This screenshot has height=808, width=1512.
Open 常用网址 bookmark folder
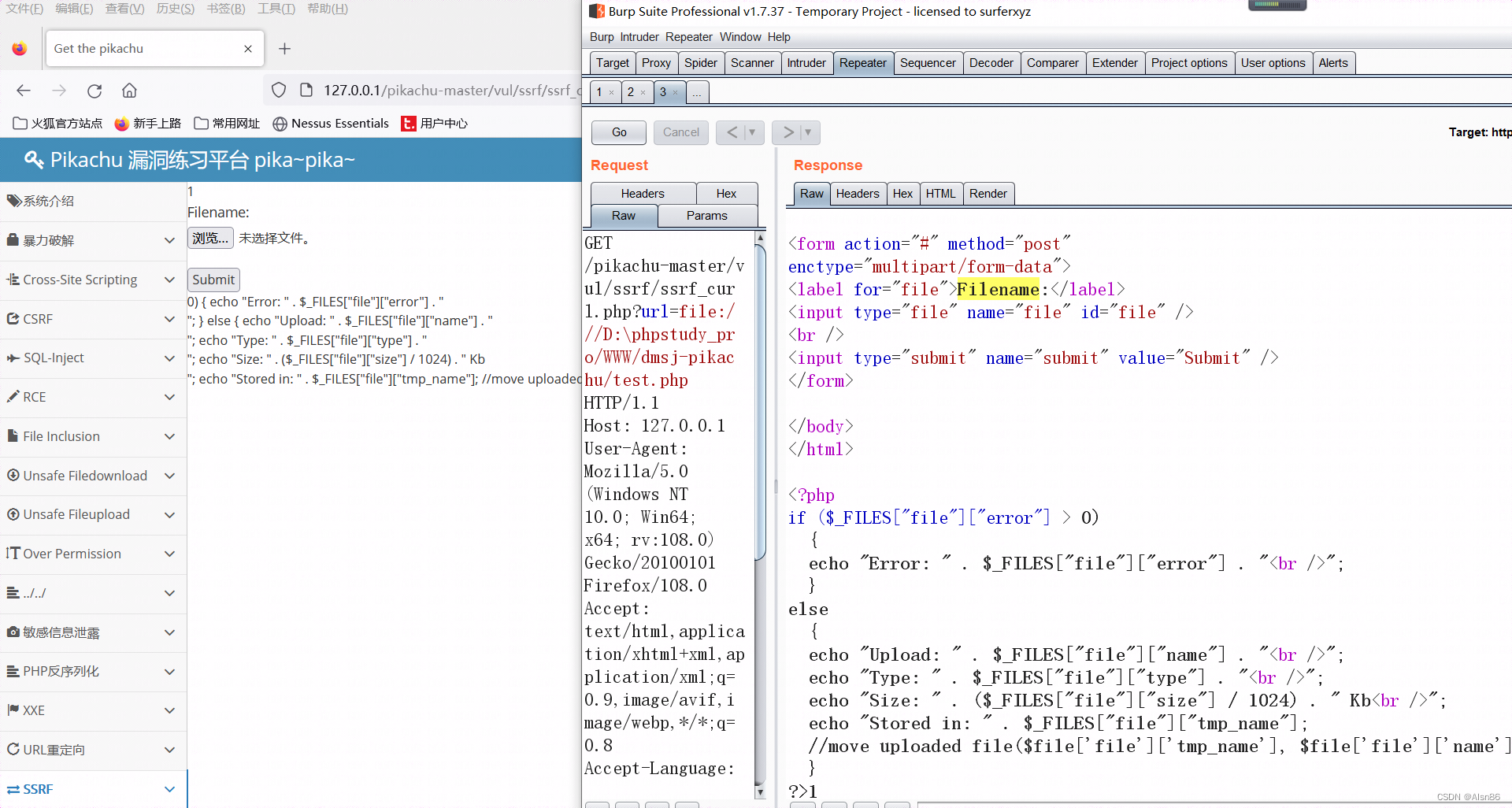point(227,124)
